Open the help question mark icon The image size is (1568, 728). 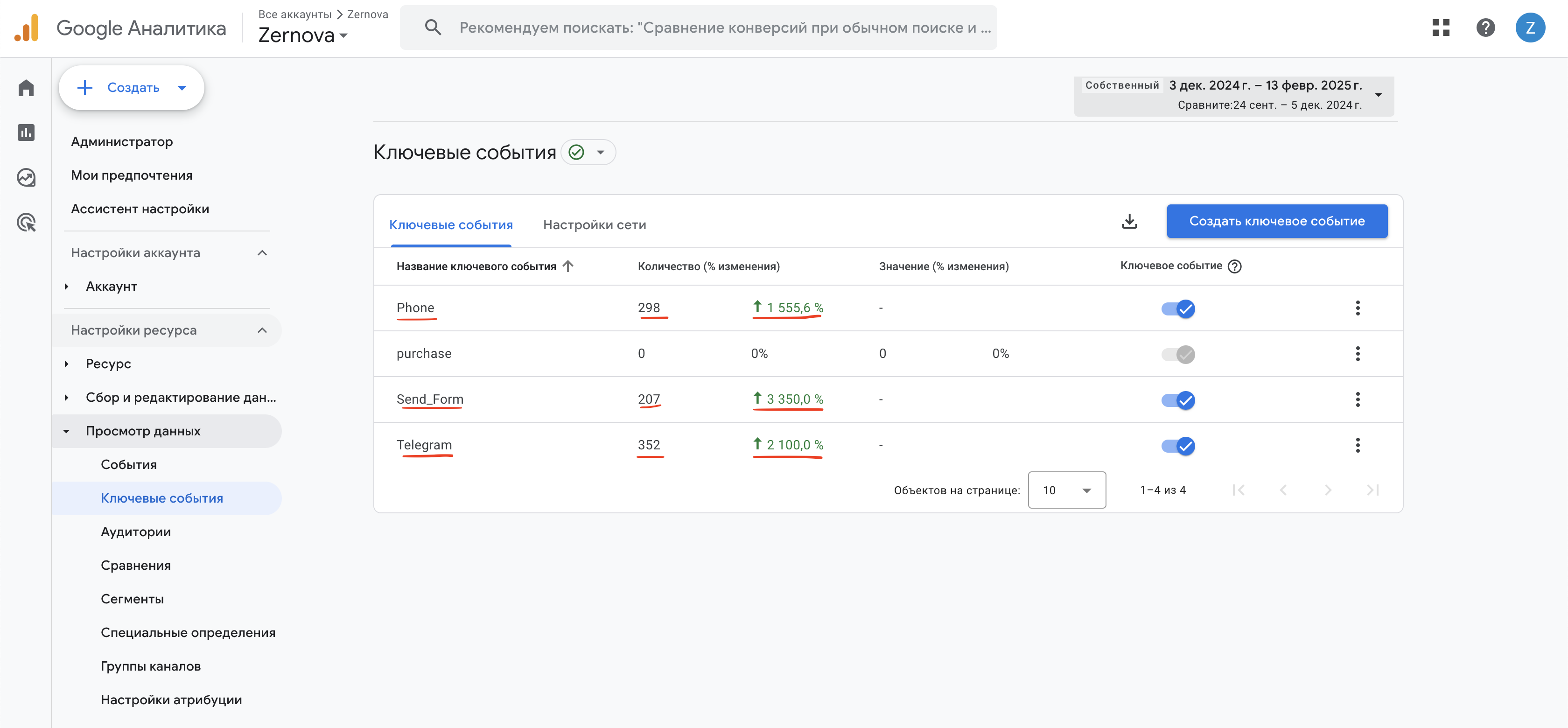point(1485,28)
